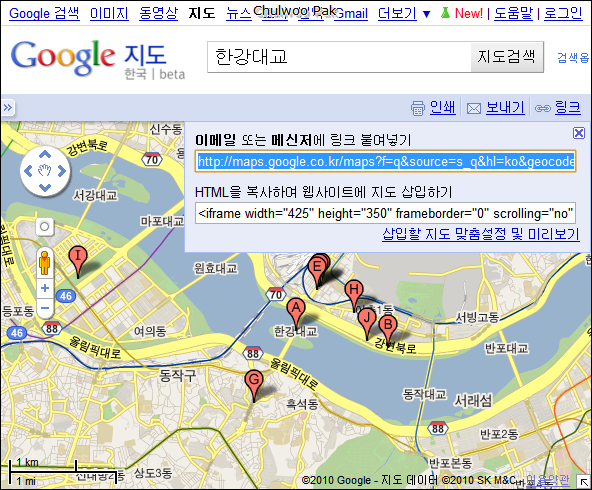Open 보내기 send link
Screen dimensions: 592x490
click(505, 108)
